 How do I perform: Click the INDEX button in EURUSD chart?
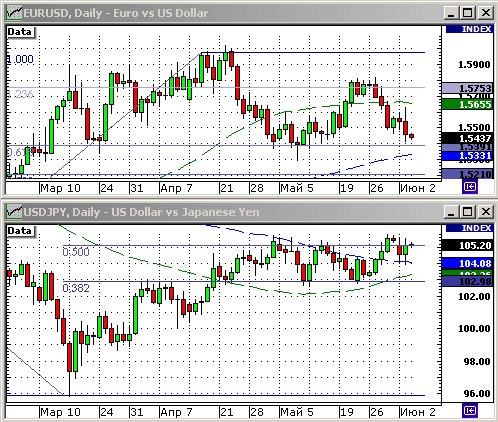[x=469, y=29]
